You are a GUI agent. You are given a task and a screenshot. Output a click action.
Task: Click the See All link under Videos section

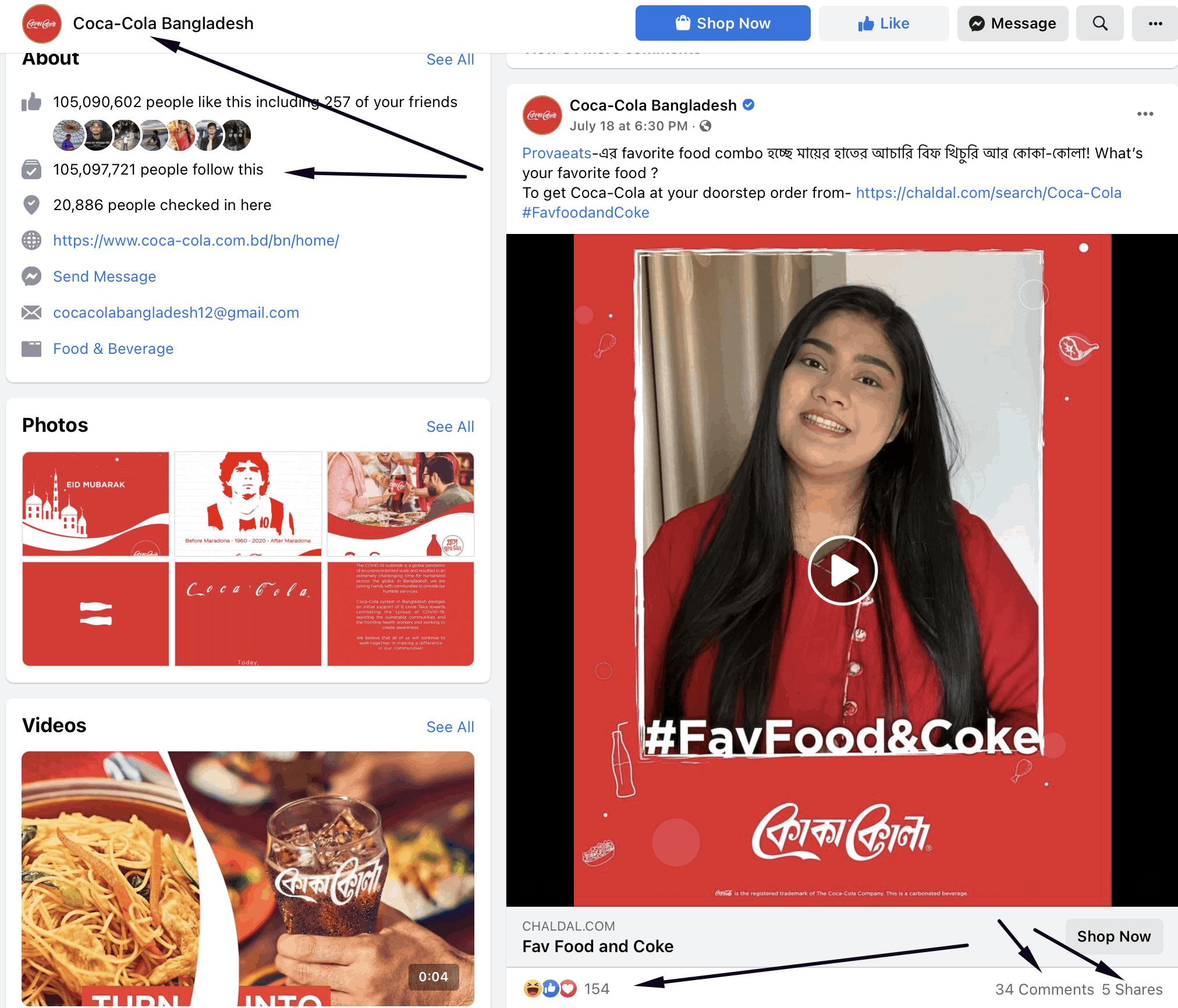coord(449,725)
